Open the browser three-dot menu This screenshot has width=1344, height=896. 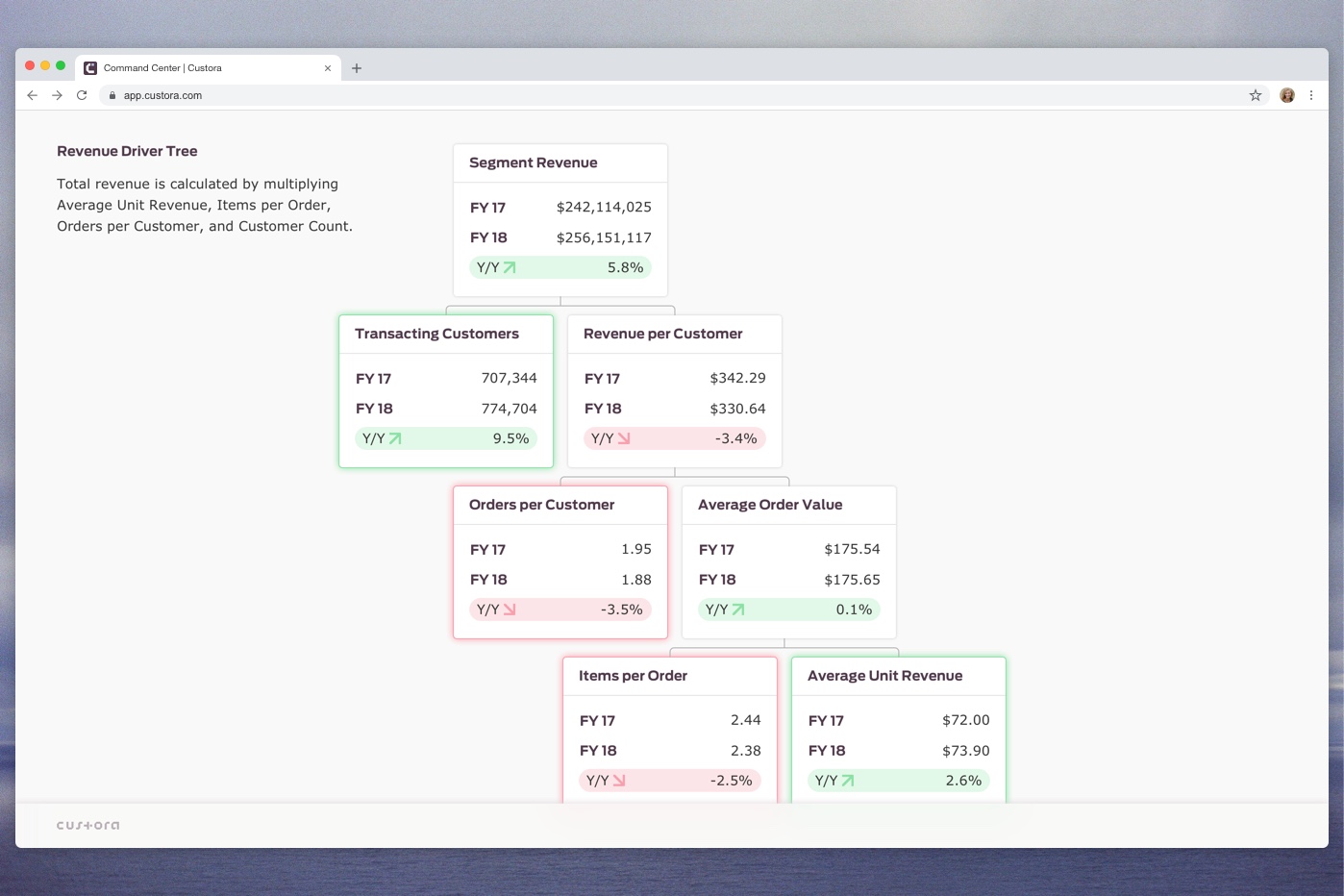[1311, 95]
